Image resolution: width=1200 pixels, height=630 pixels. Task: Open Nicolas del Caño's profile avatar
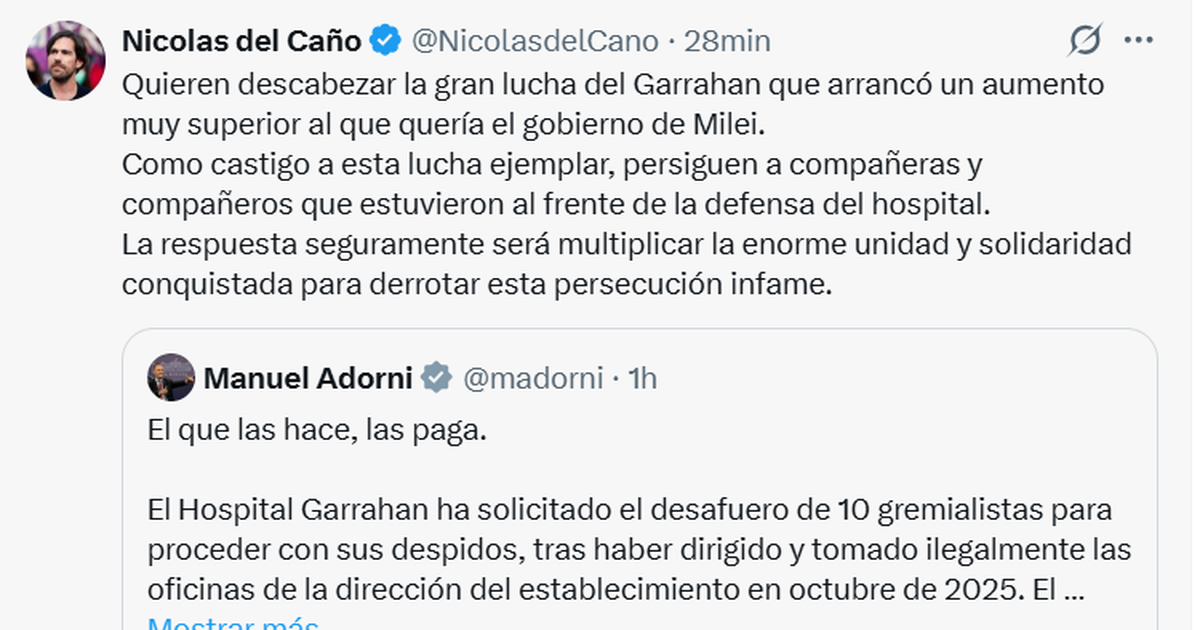65,60
